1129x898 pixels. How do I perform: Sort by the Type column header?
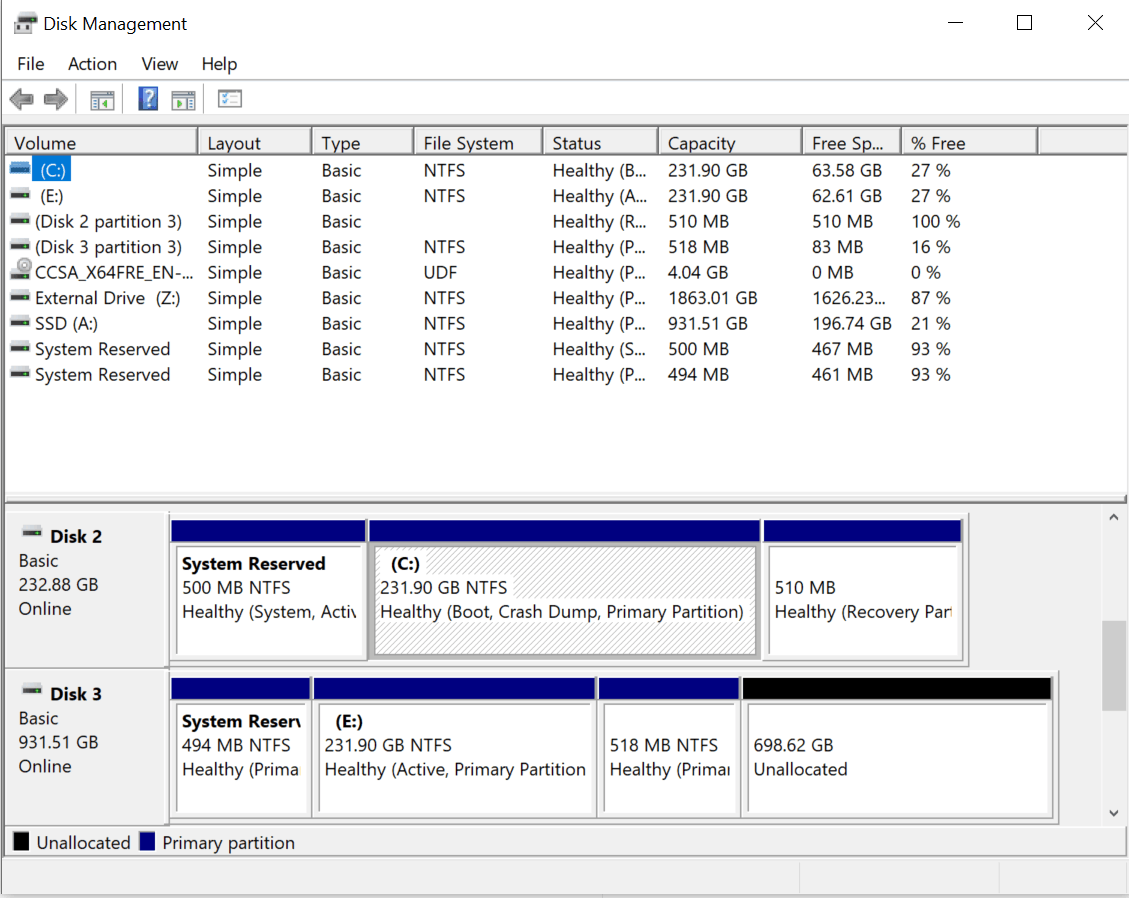364,143
